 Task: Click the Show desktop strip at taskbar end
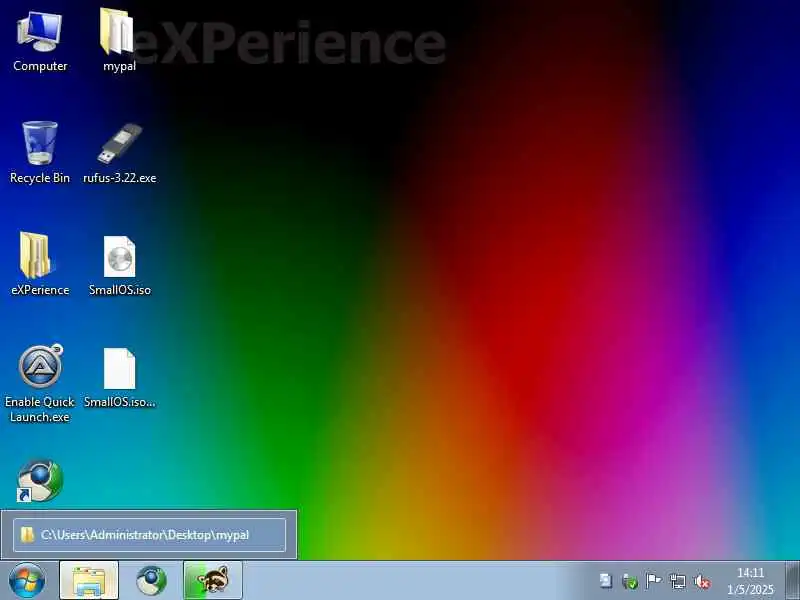click(x=792, y=581)
